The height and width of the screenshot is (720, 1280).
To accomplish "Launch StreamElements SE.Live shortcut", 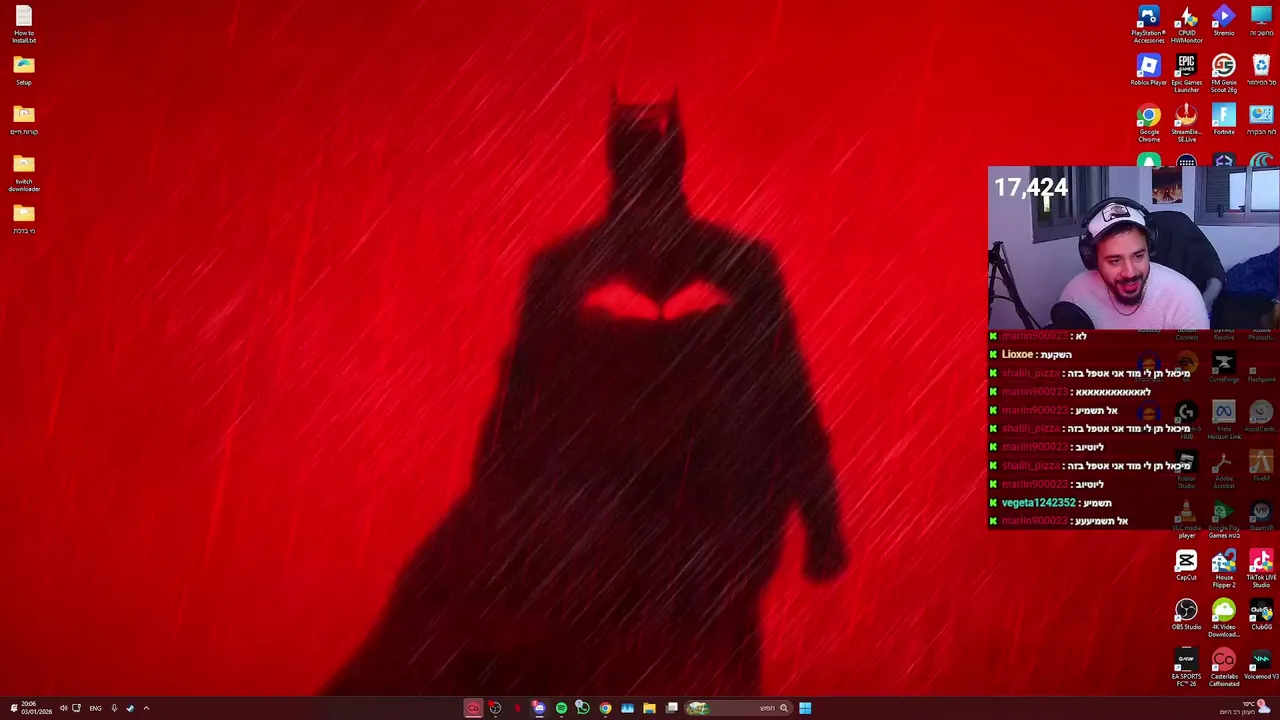I will tap(1186, 124).
